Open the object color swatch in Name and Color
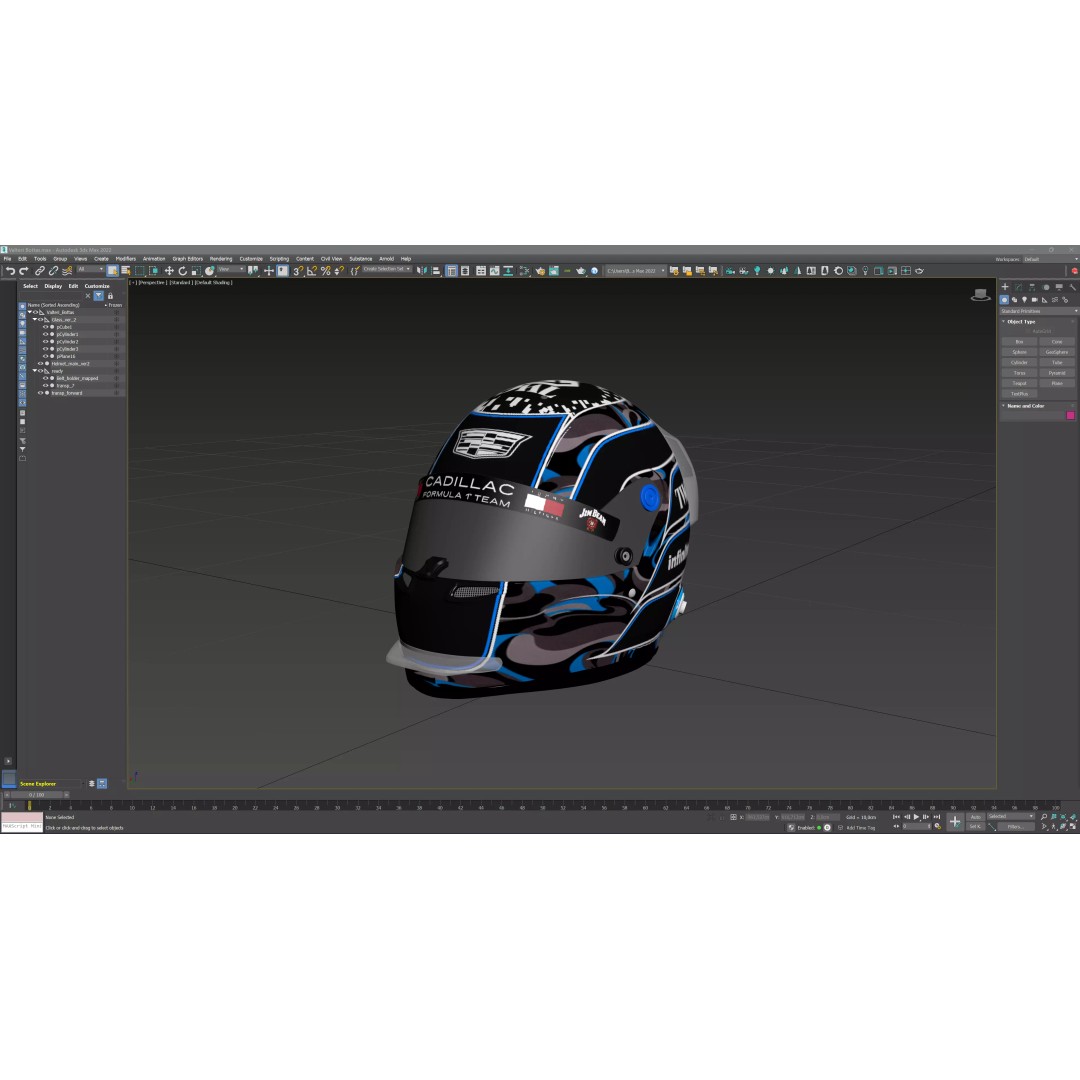The height and width of the screenshot is (1080, 1080). click(1070, 415)
